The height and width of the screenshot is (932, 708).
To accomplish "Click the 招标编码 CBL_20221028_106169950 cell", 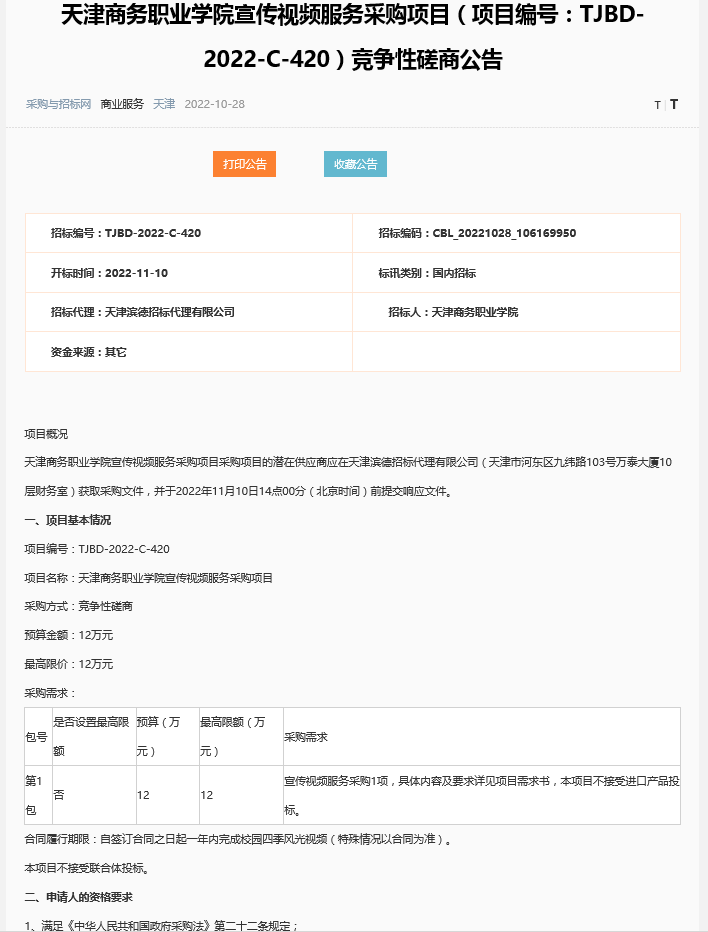I will click(477, 233).
